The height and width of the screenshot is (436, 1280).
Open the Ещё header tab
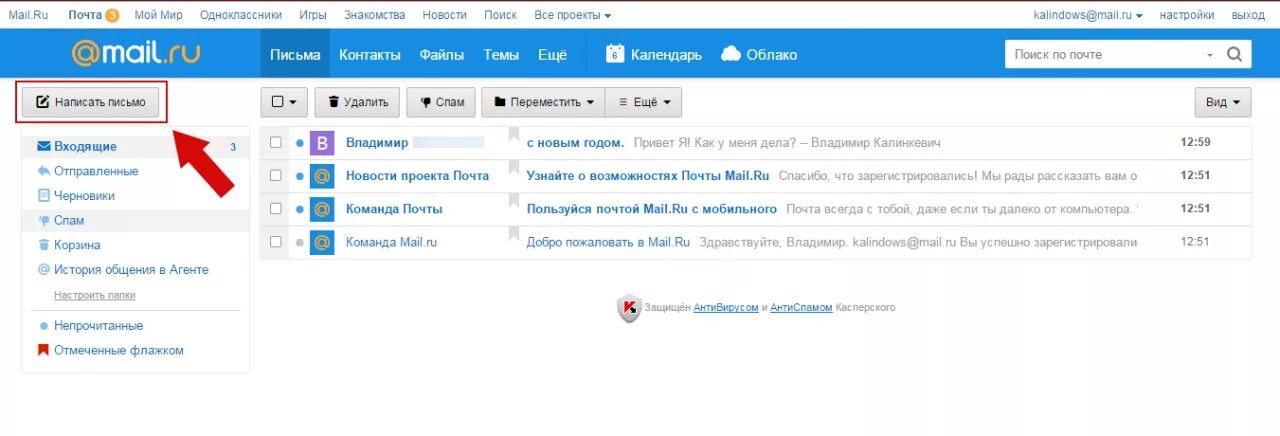tap(553, 55)
